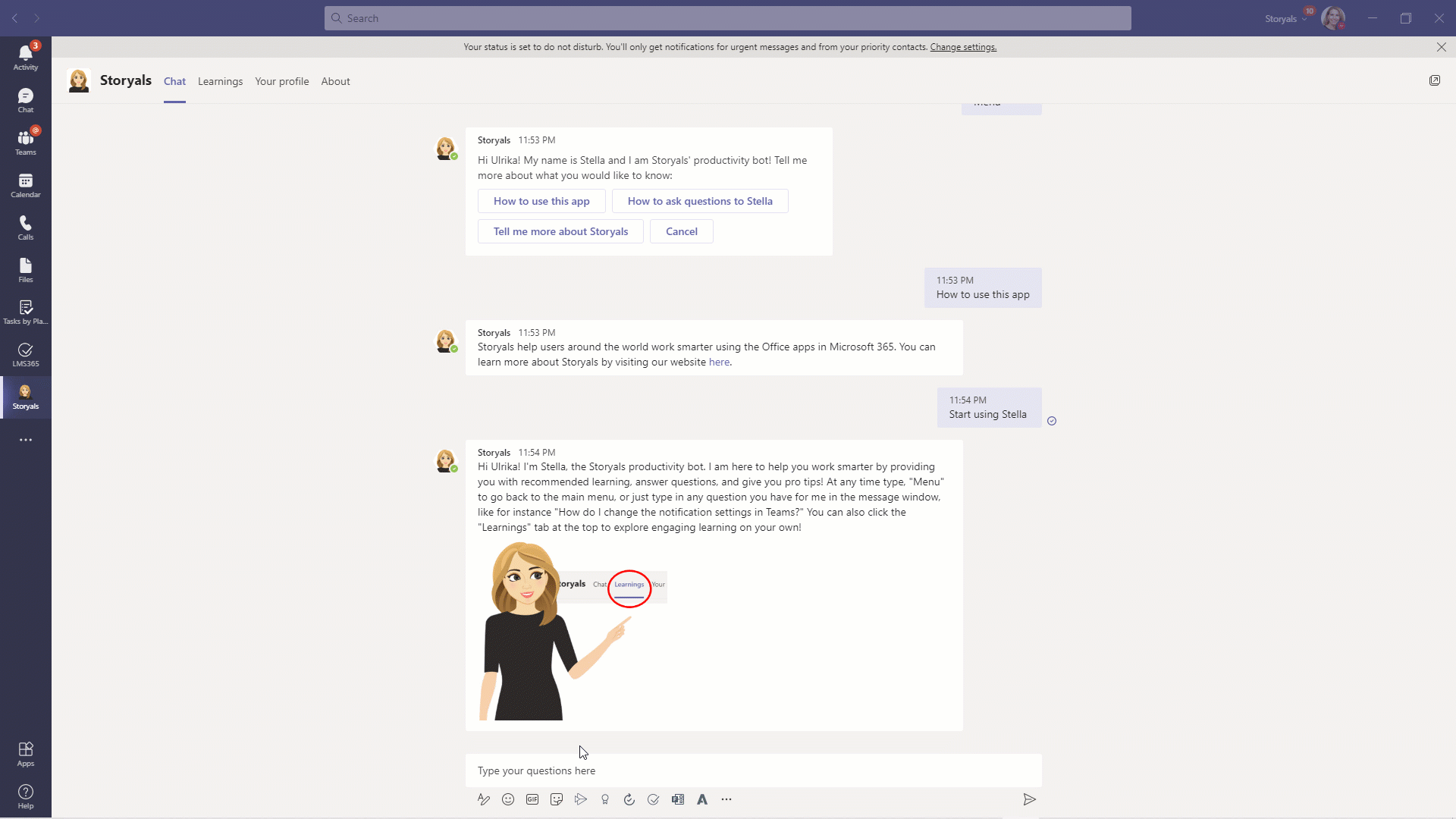The height and width of the screenshot is (819, 1456).
Task: Click the Type your questions here box
Action: 752,770
